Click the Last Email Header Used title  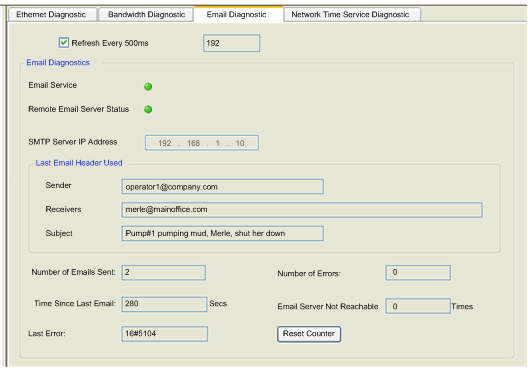79,163
